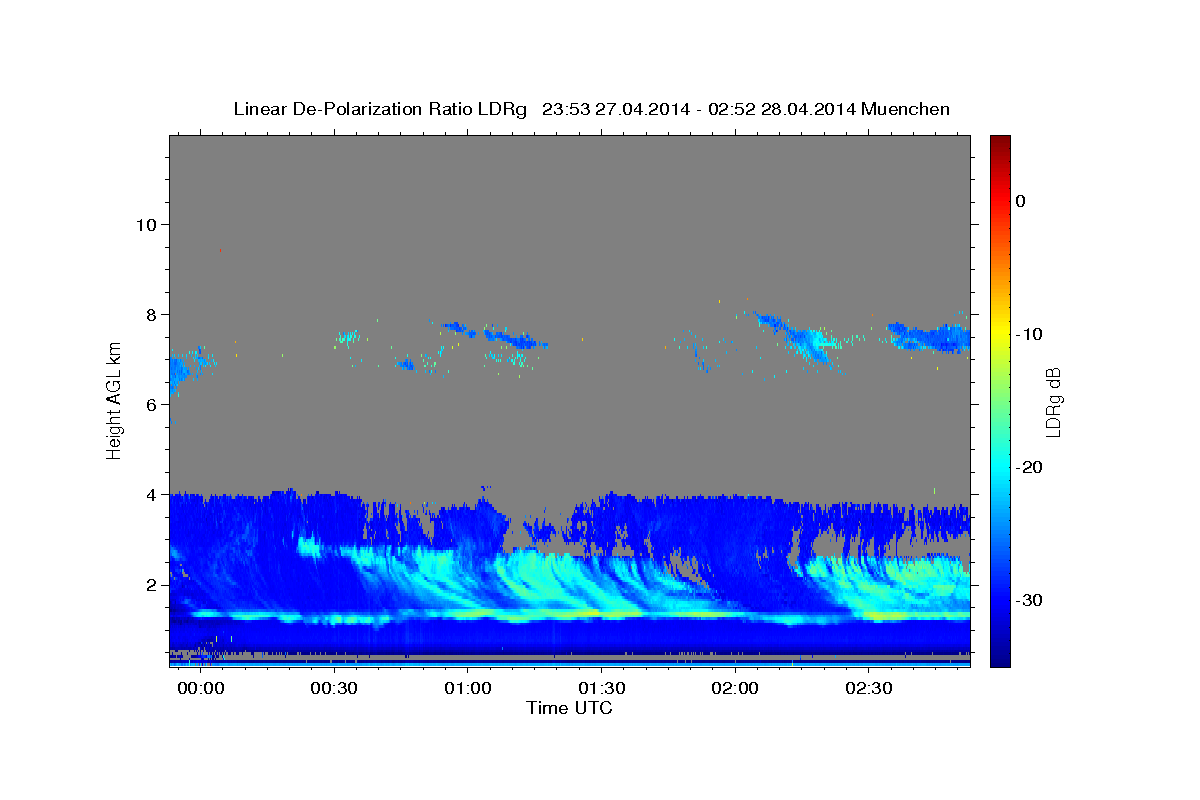
Task: Click the '01:00' time tick label
Action: point(468,690)
